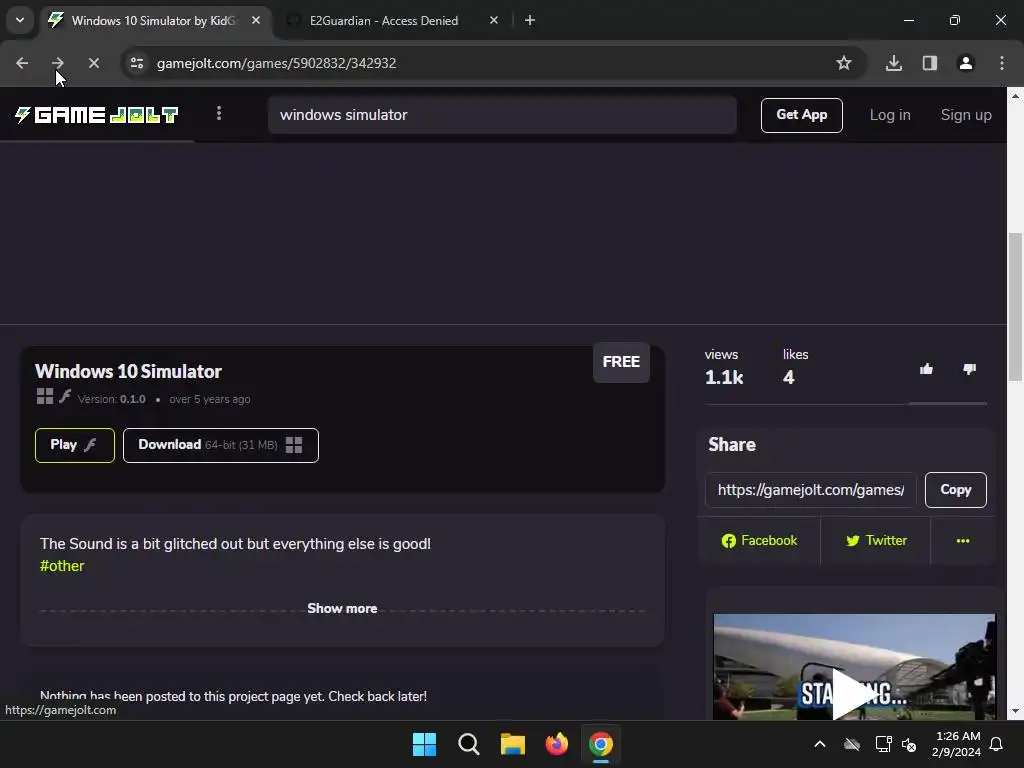Image resolution: width=1024 pixels, height=768 pixels.
Task: Open the Windows Start menu
Action: tap(424, 744)
